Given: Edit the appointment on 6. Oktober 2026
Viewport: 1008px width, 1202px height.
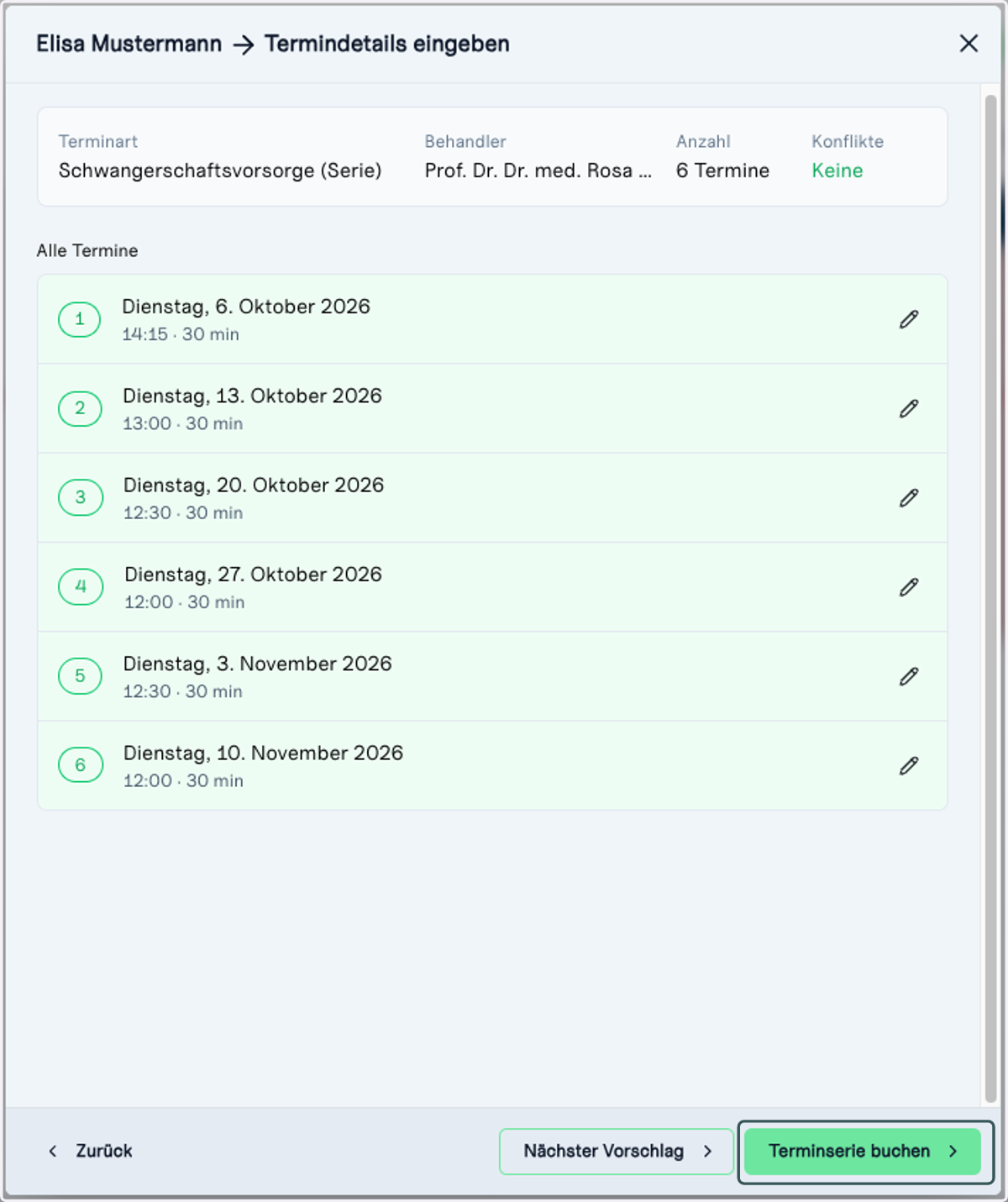Looking at the screenshot, I should click(x=909, y=319).
